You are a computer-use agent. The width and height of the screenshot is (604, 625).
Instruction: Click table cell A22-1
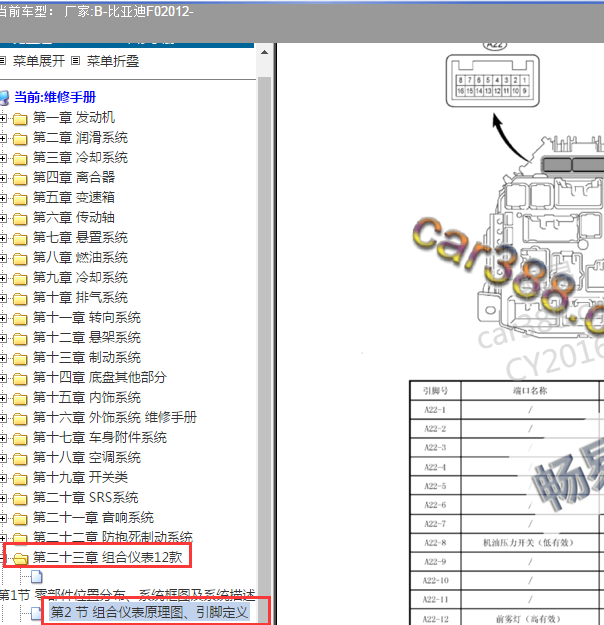point(435,410)
